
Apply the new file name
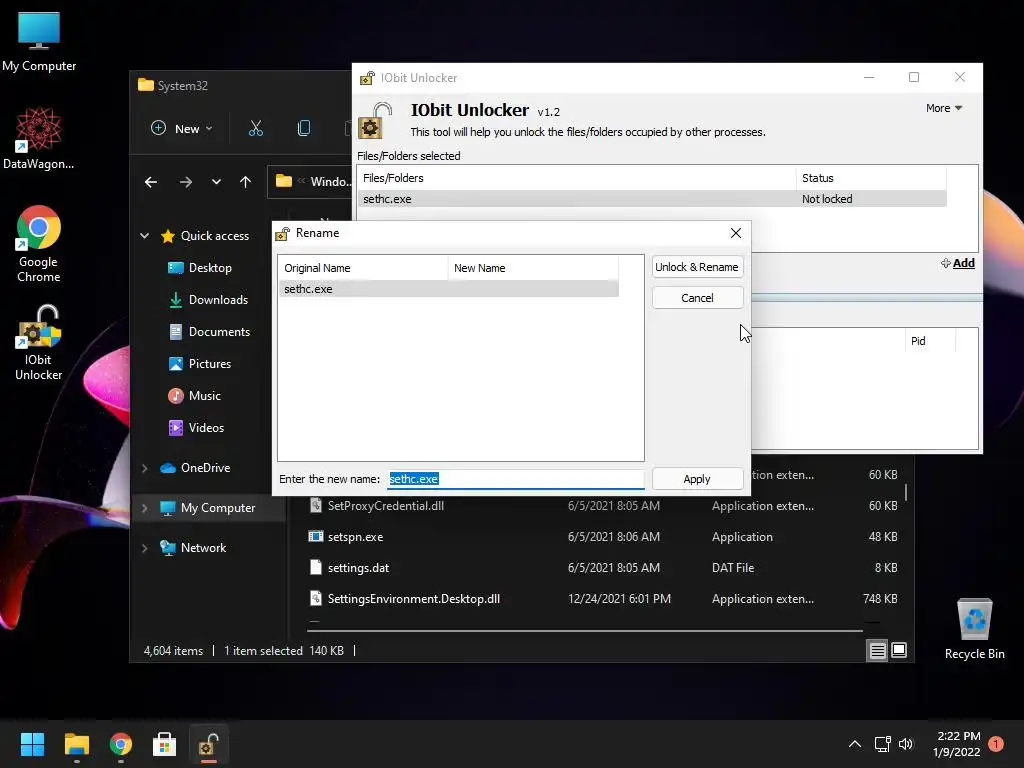697,479
